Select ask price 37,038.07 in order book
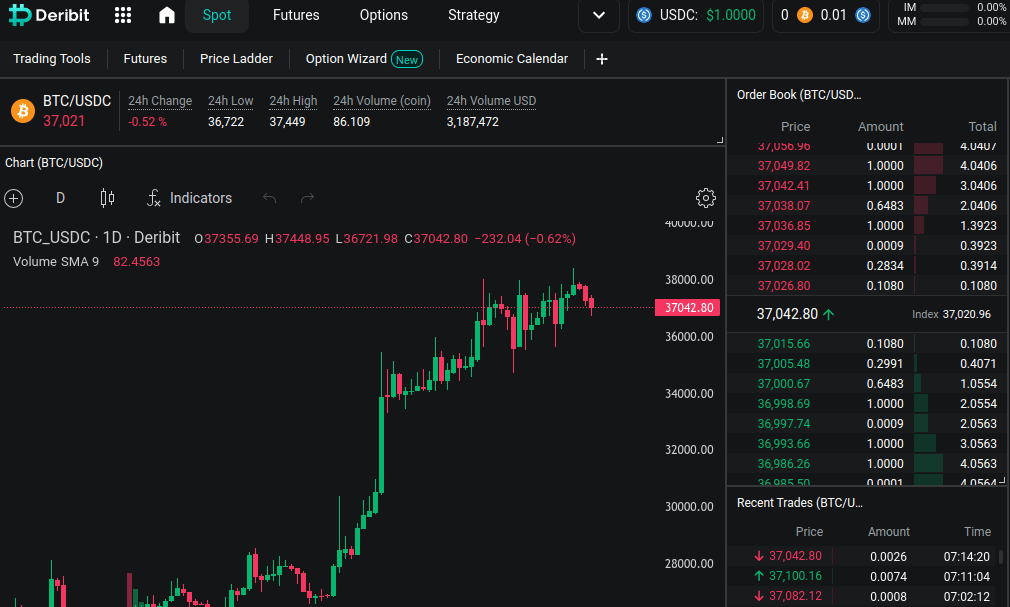 pos(783,206)
